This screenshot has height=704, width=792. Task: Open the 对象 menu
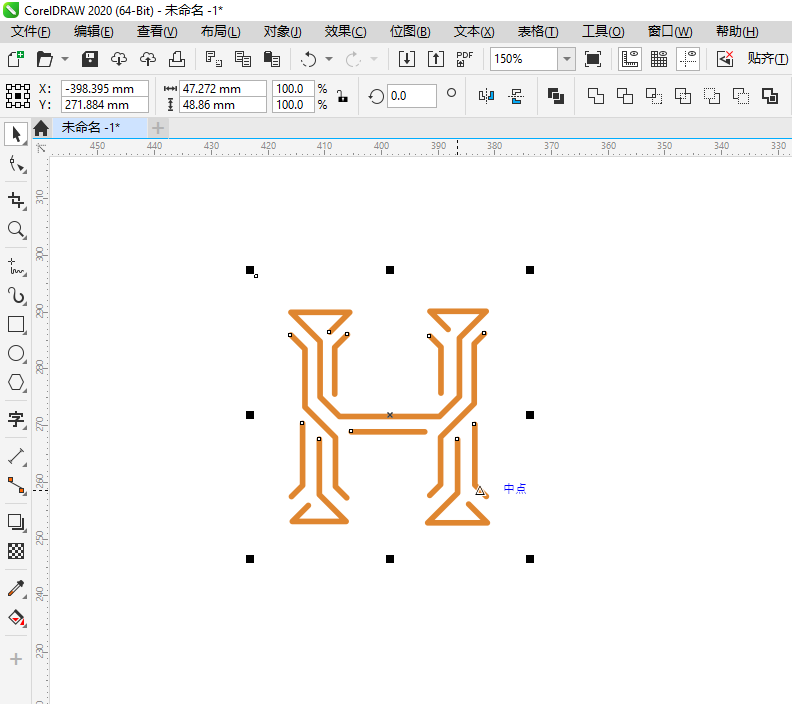pos(282,31)
